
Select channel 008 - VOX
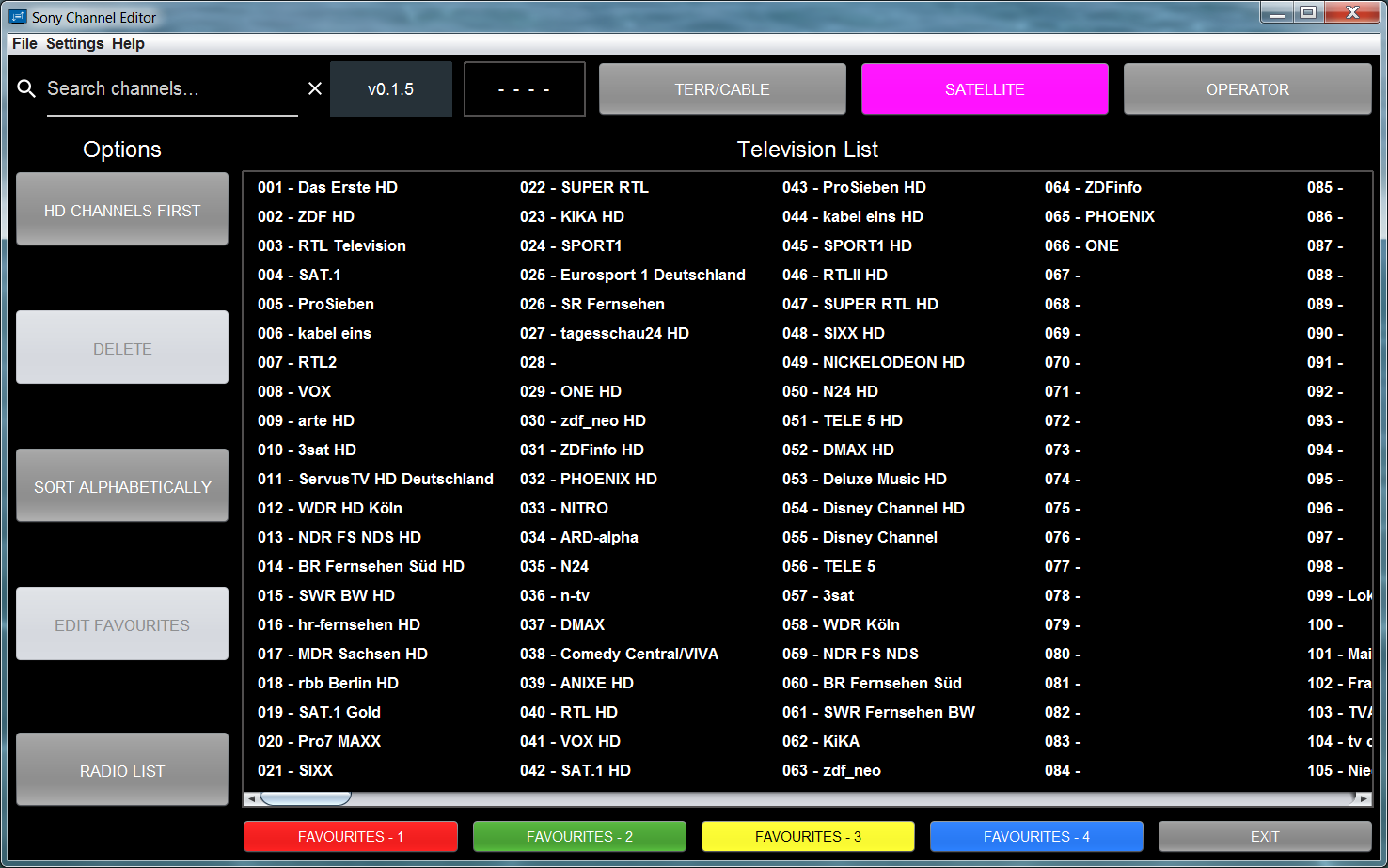tap(294, 391)
